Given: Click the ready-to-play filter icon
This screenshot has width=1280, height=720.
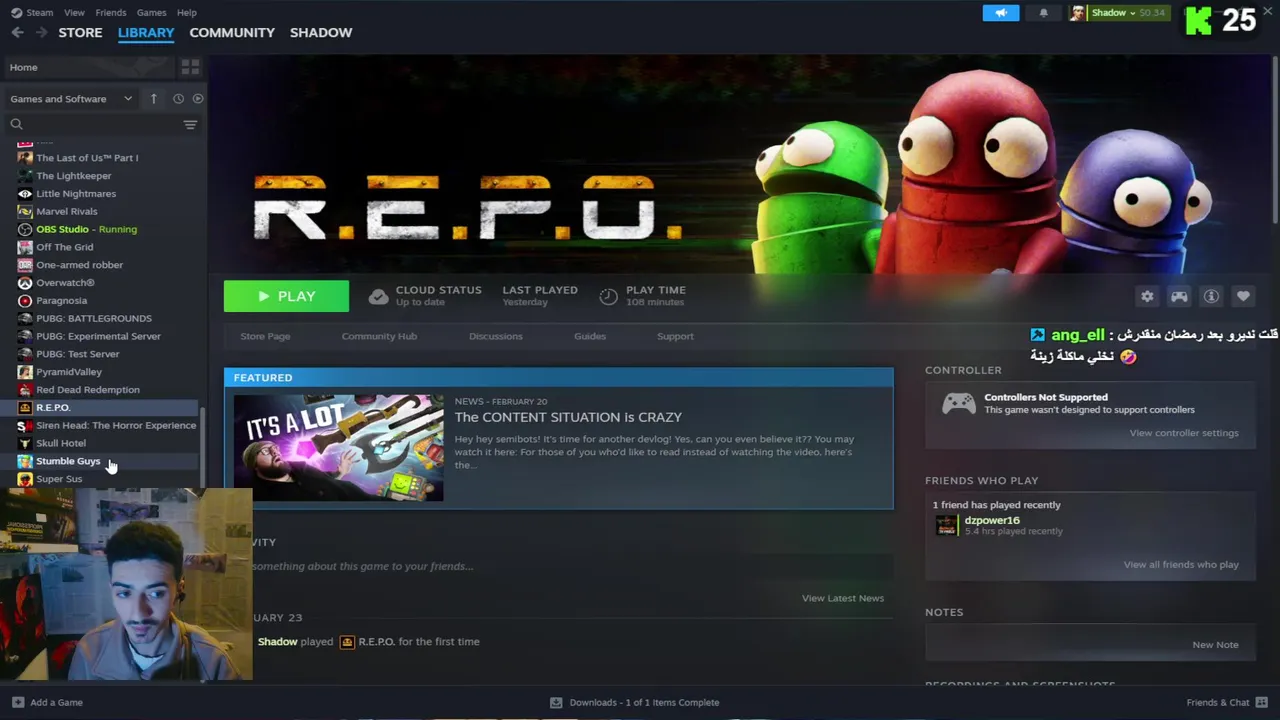Looking at the screenshot, I should click(x=198, y=99).
